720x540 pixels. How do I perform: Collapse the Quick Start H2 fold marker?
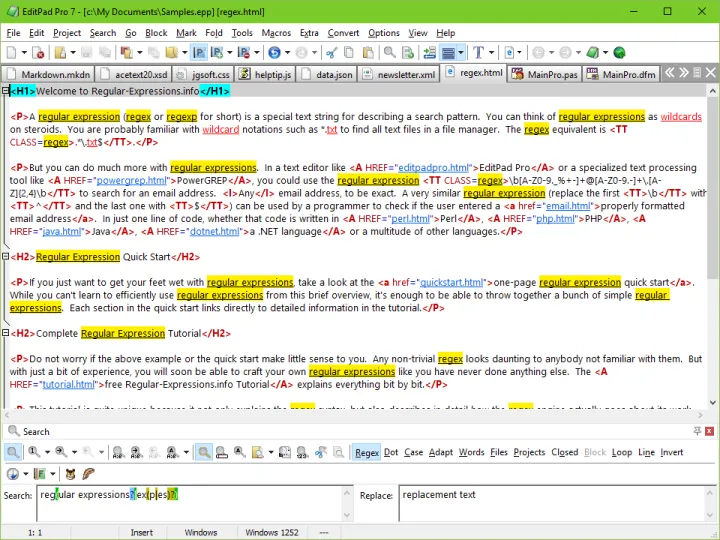coord(5,257)
